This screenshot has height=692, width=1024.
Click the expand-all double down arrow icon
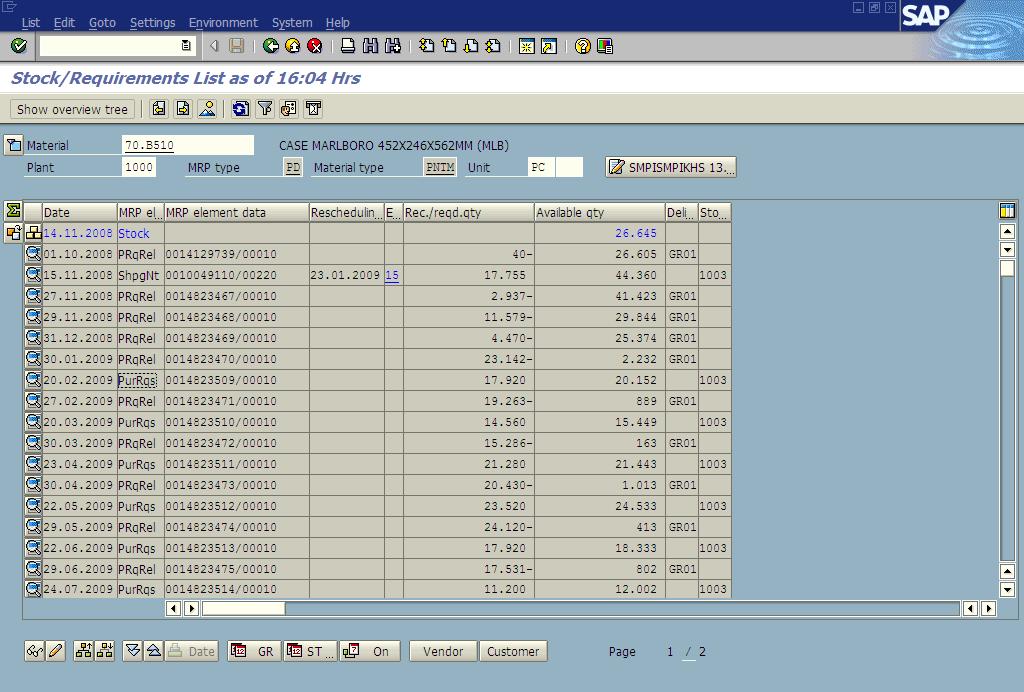(x=133, y=651)
